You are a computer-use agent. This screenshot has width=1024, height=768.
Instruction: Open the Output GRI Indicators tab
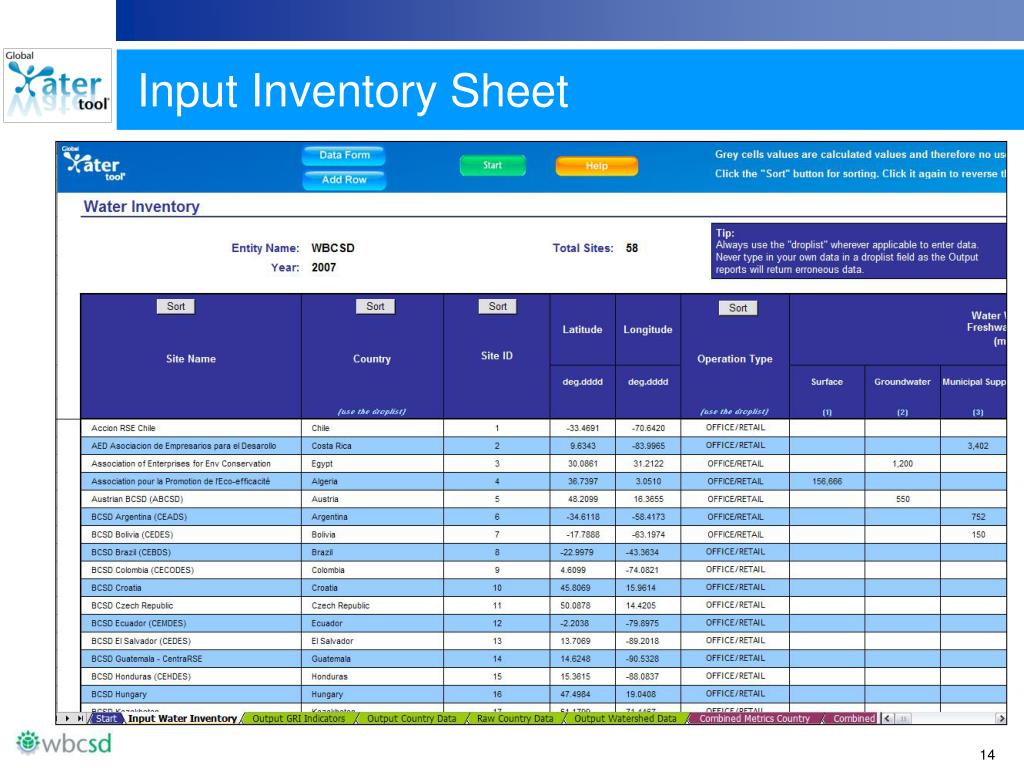point(298,718)
